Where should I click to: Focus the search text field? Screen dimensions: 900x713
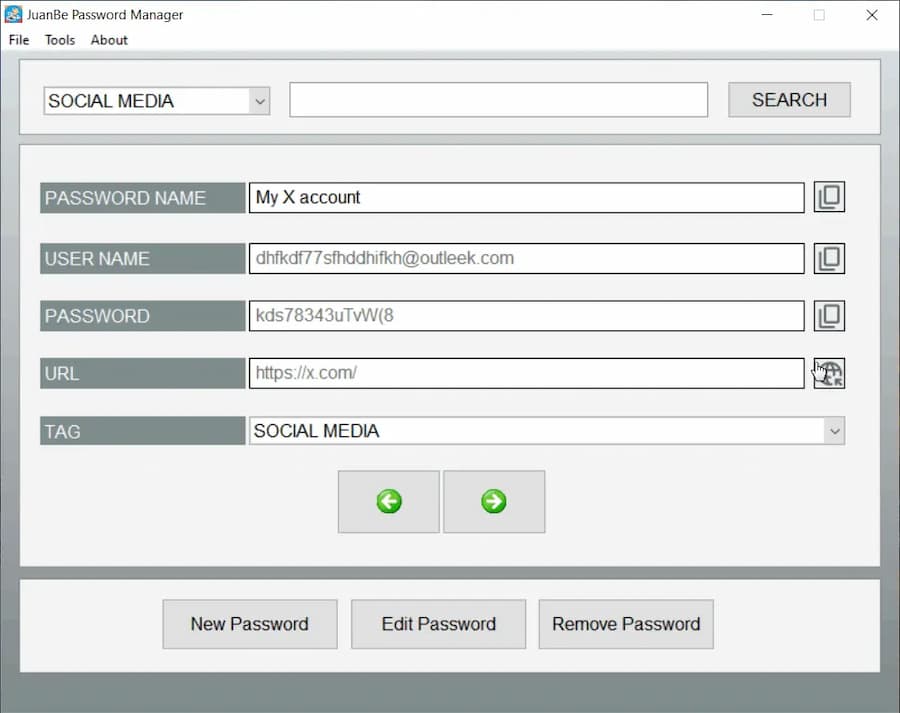498,100
